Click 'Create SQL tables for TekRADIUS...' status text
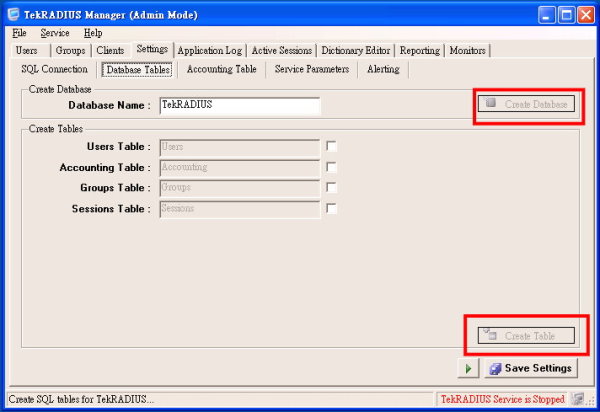 click(81, 399)
